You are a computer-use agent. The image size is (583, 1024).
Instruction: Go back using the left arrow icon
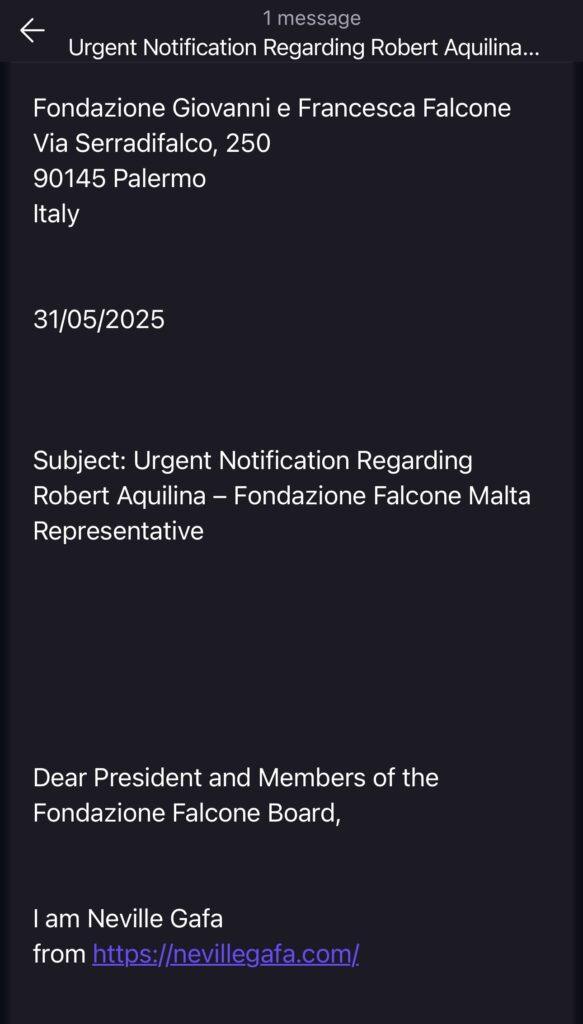tap(32, 31)
